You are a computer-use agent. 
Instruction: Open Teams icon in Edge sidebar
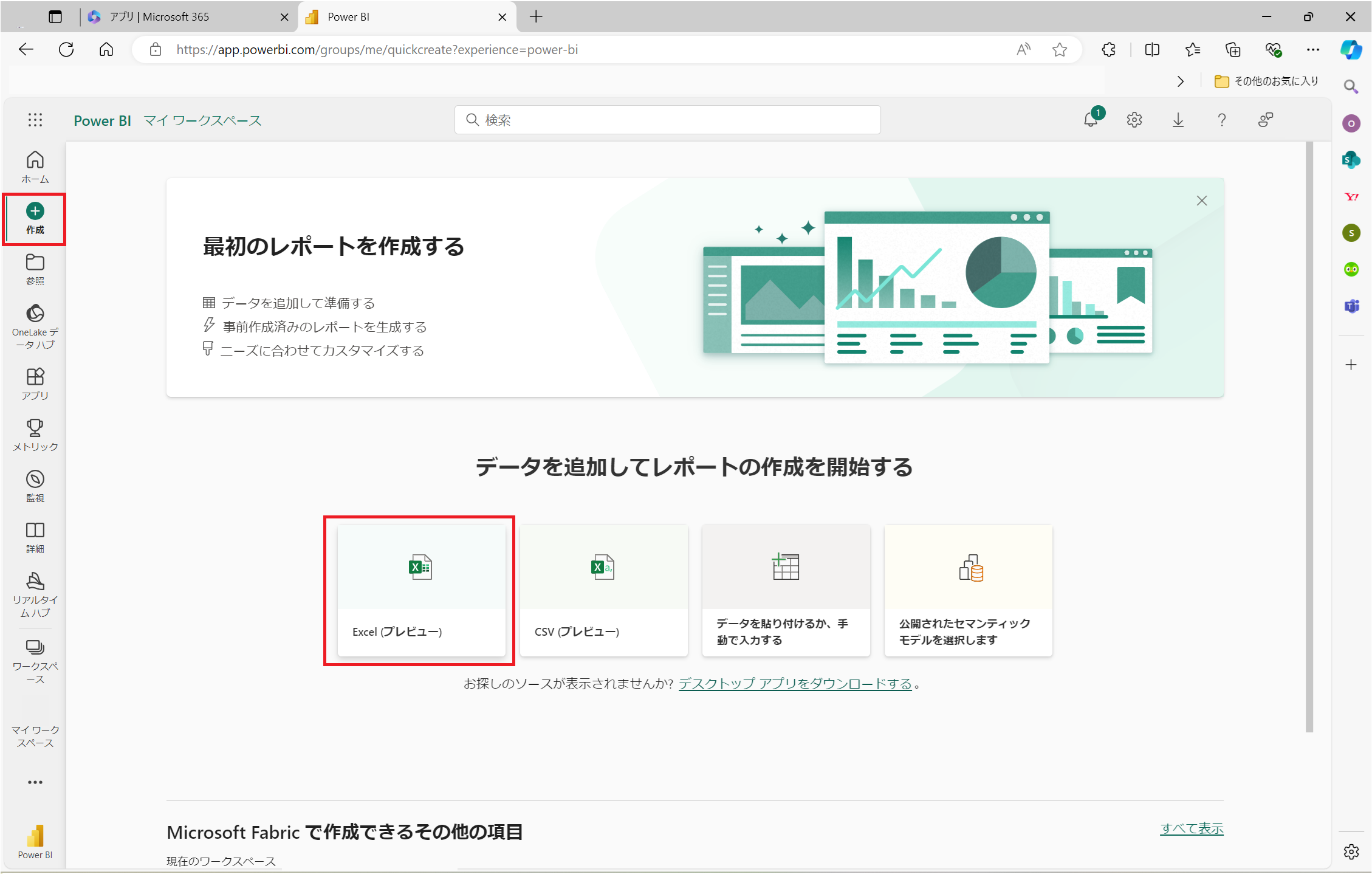(x=1351, y=306)
